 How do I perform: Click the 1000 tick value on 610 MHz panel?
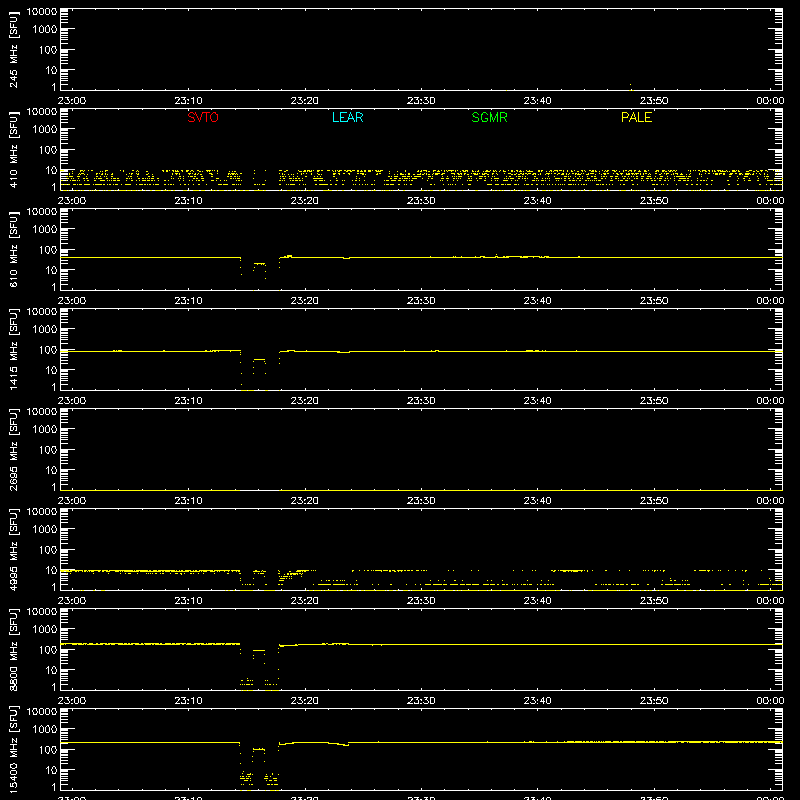pos(45,230)
